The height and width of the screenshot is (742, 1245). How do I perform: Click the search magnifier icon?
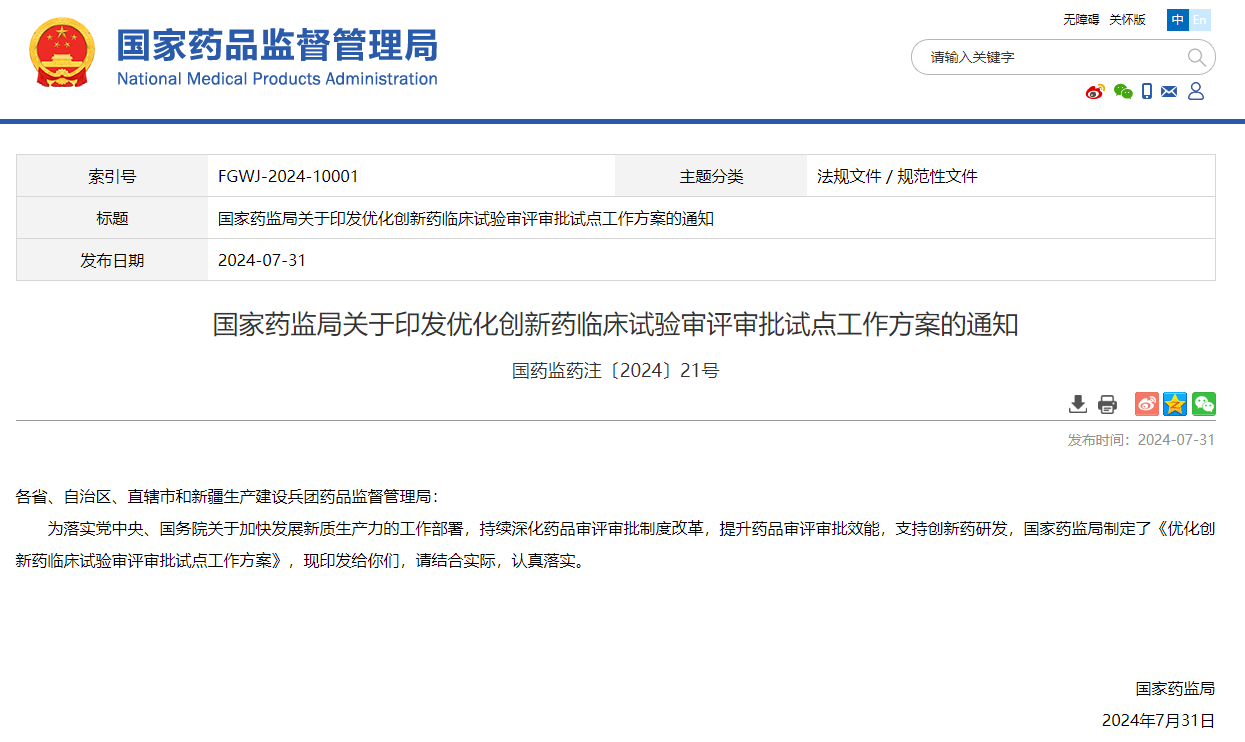(x=1196, y=57)
